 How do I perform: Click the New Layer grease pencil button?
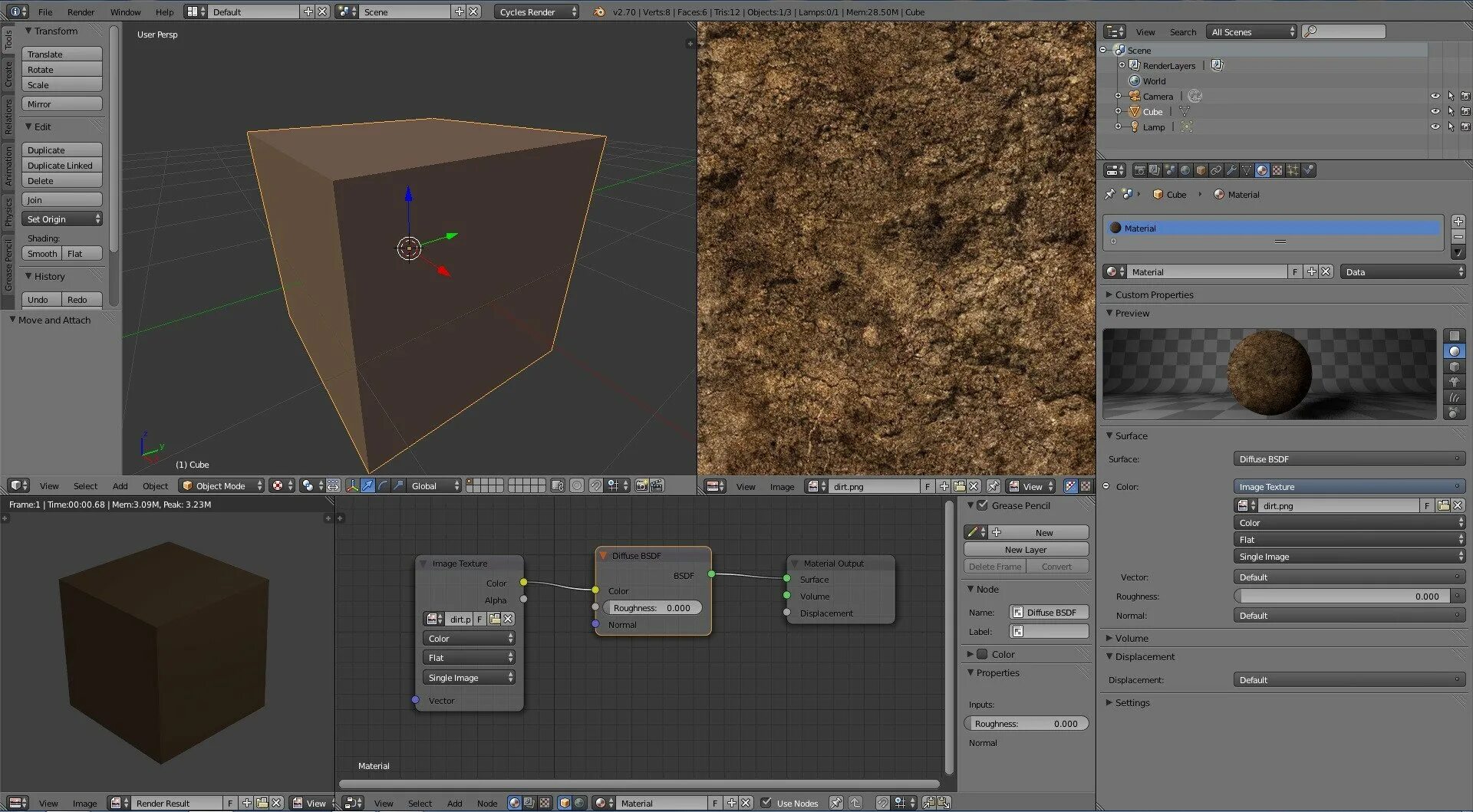[x=1026, y=550]
